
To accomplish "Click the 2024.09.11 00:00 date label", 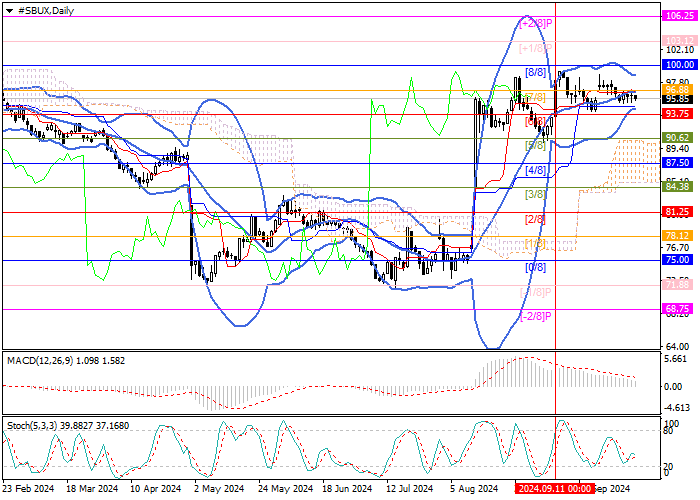I will (x=555, y=488).
